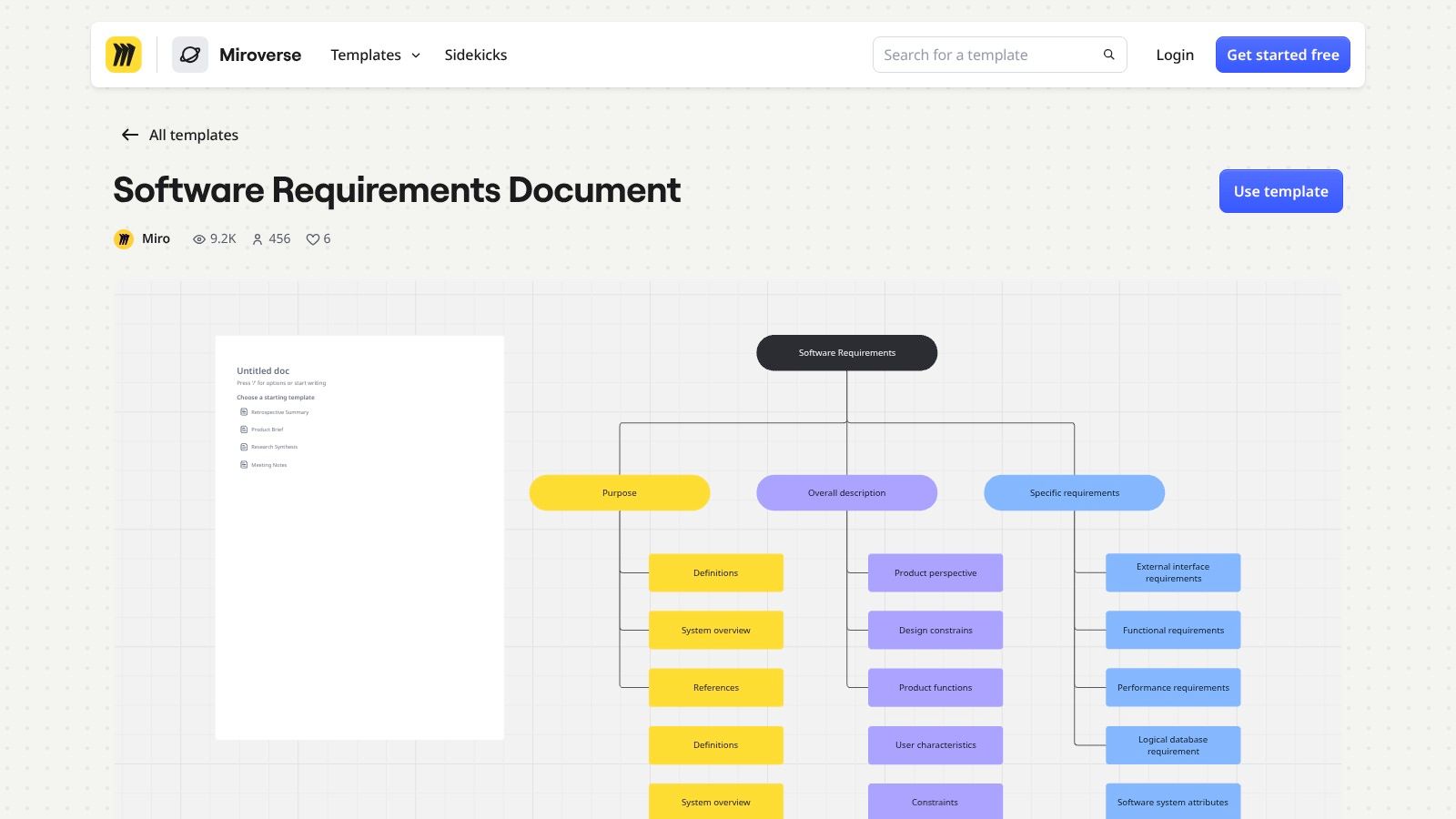Click the eye views icon

click(198, 239)
